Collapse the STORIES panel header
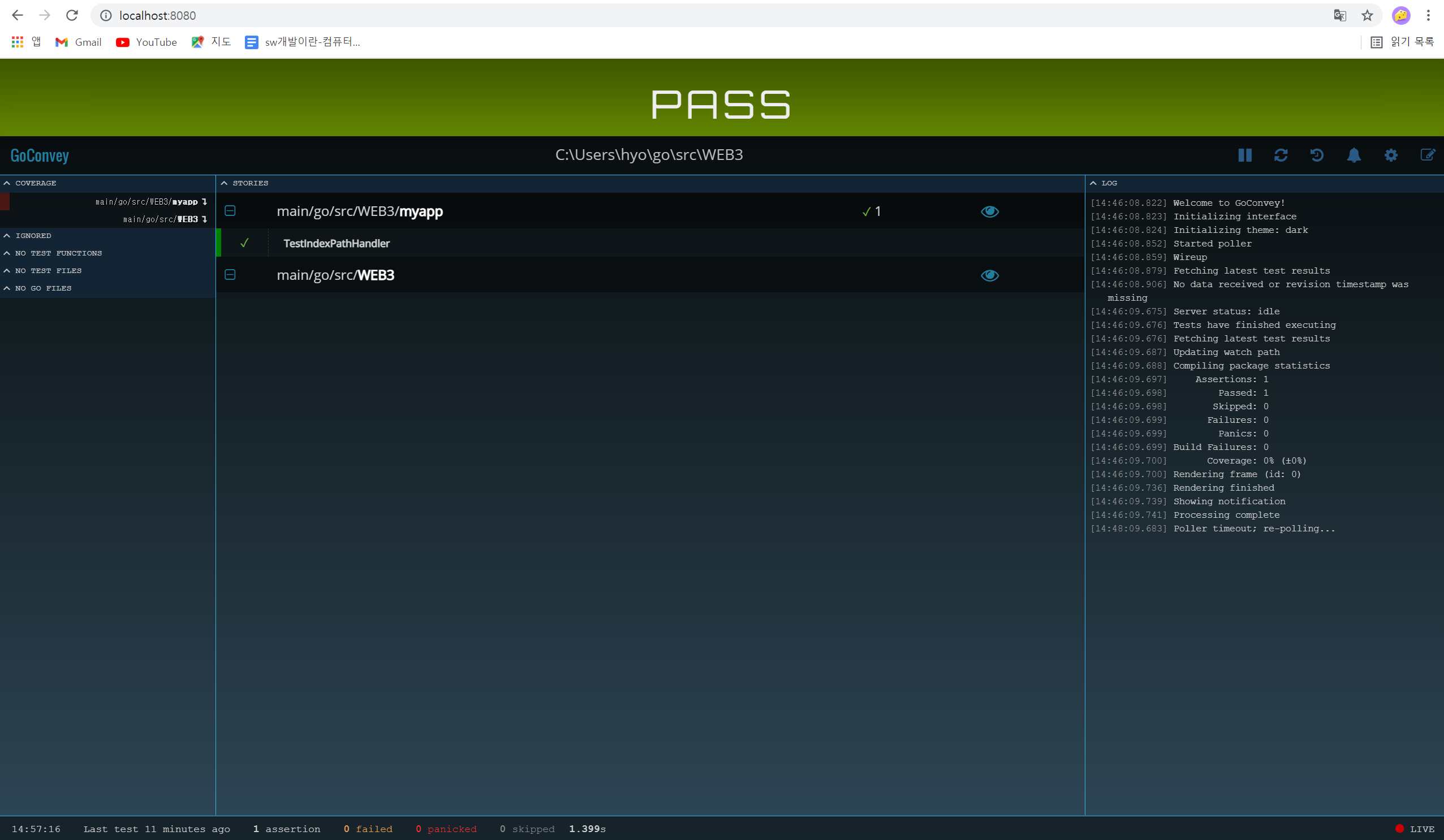This screenshot has width=1444, height=840. (245, 183)
